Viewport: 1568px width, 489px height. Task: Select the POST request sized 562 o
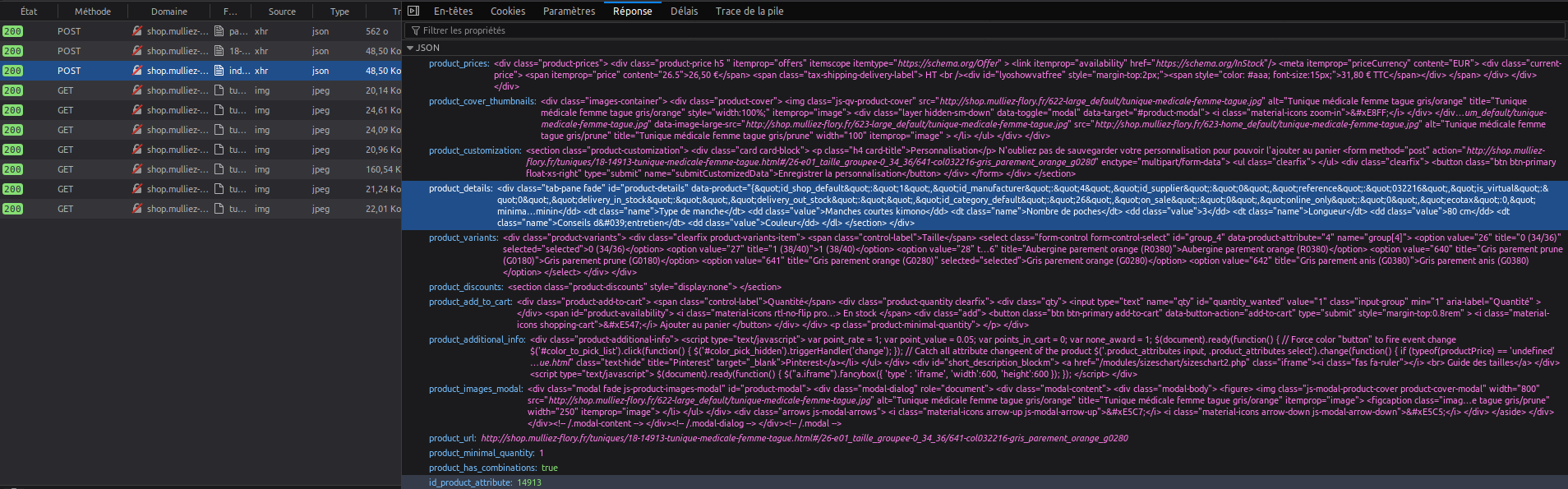[x=201, y=31]
